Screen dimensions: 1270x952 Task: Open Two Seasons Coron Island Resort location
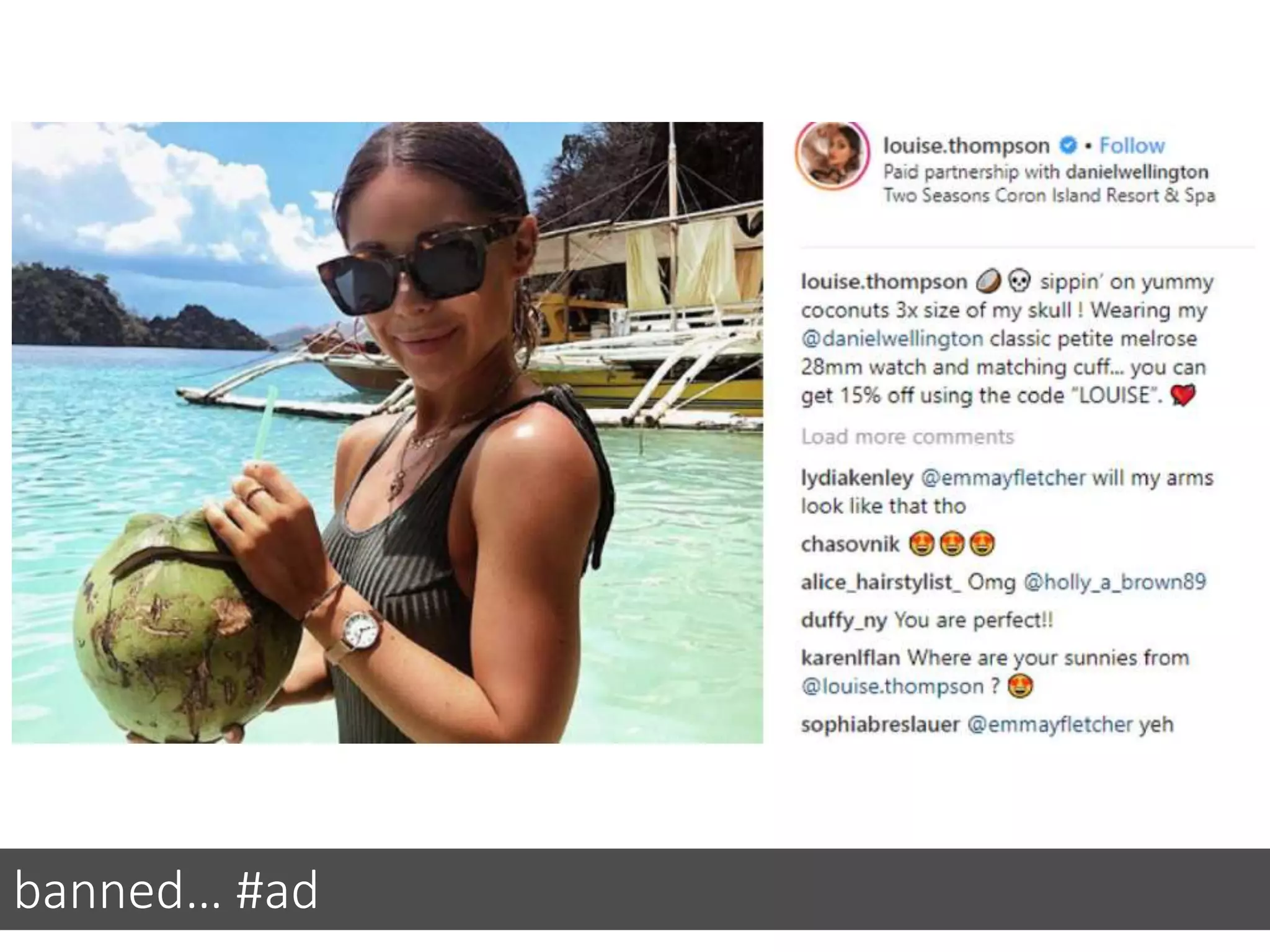1049,195
